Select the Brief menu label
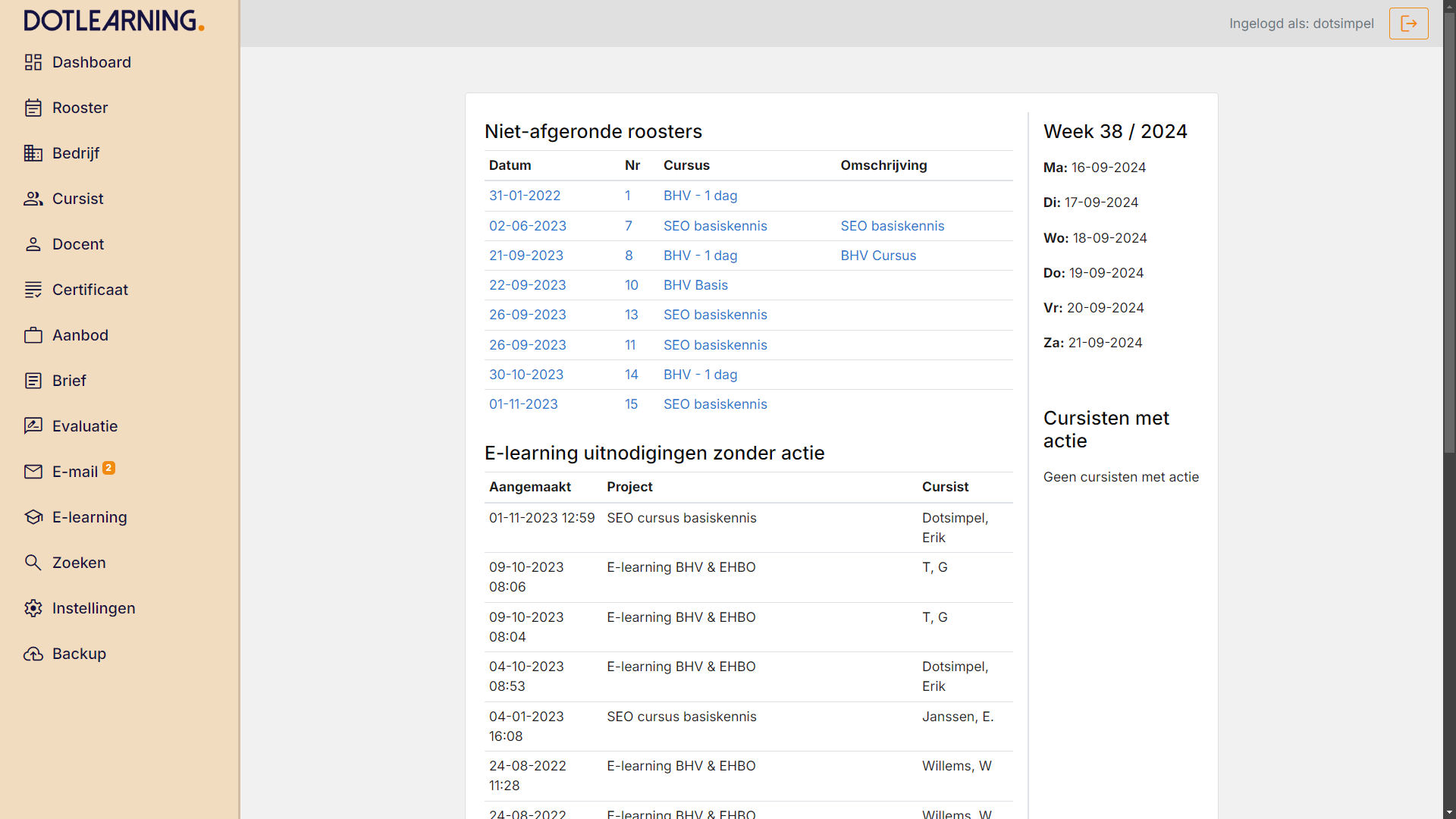 point(69,381)
